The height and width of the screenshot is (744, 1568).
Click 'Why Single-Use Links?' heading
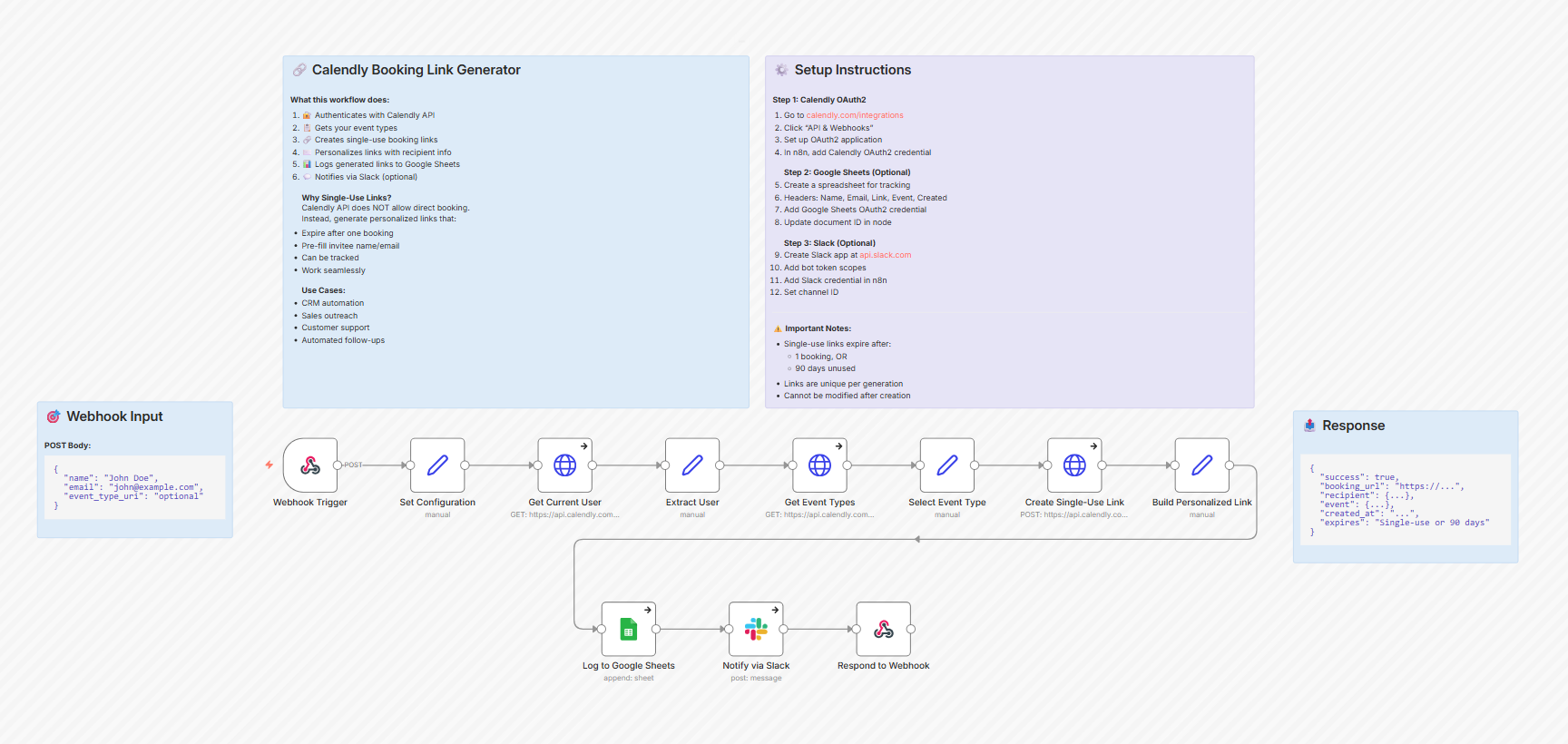(347, 198)
